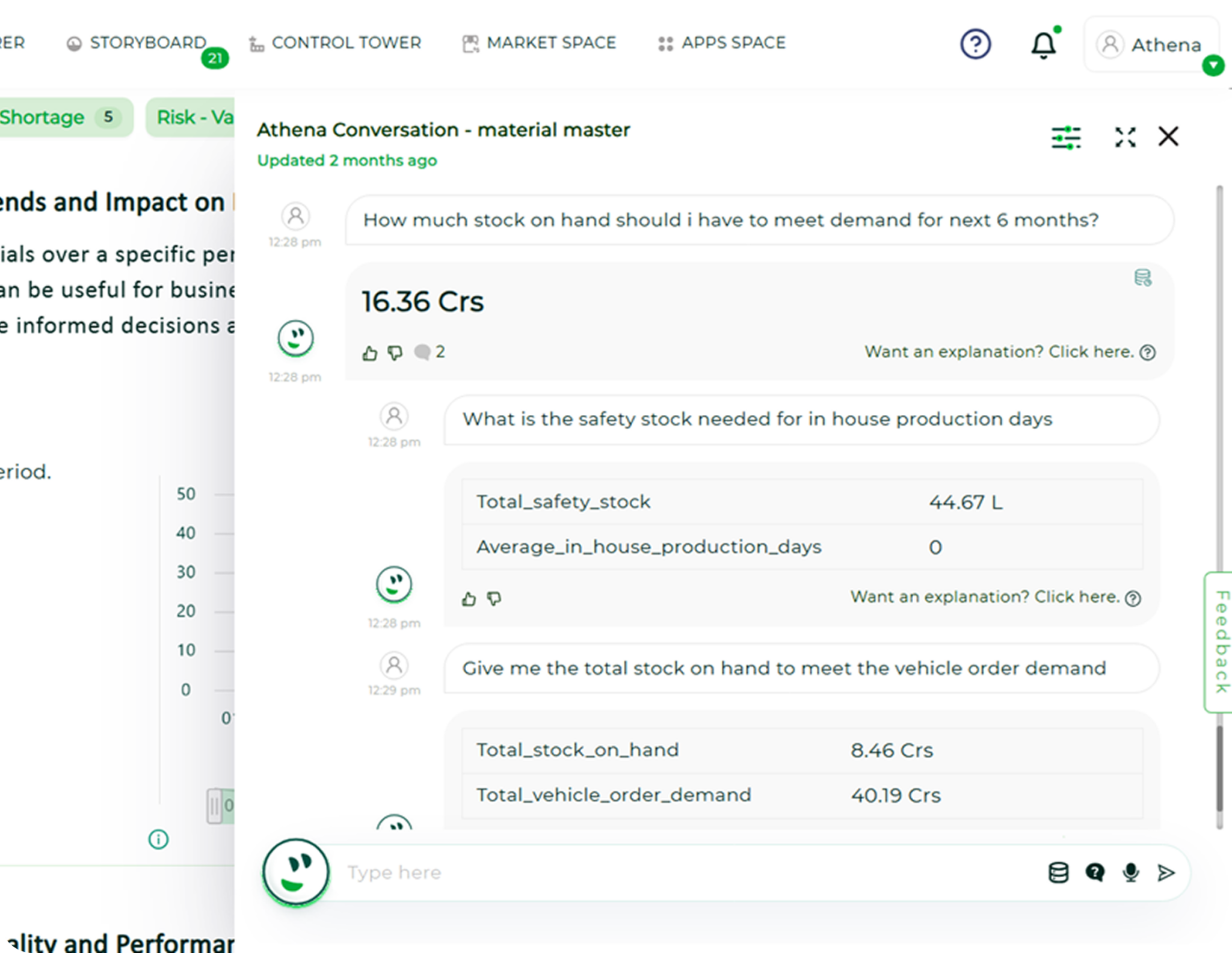1232x953 pixels.
Task: Click the microphone voice input icon
Action: point(1130,872)
